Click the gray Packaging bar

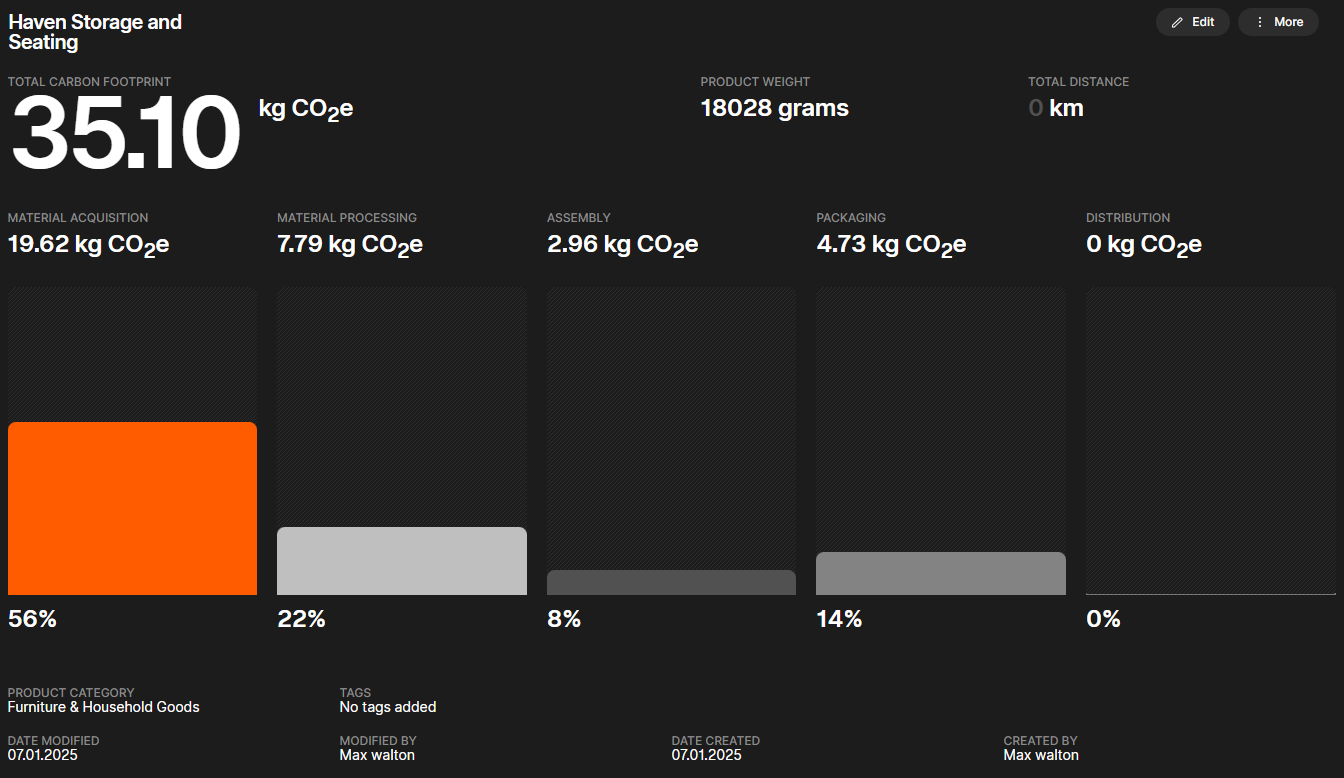(x=941, y=573)
